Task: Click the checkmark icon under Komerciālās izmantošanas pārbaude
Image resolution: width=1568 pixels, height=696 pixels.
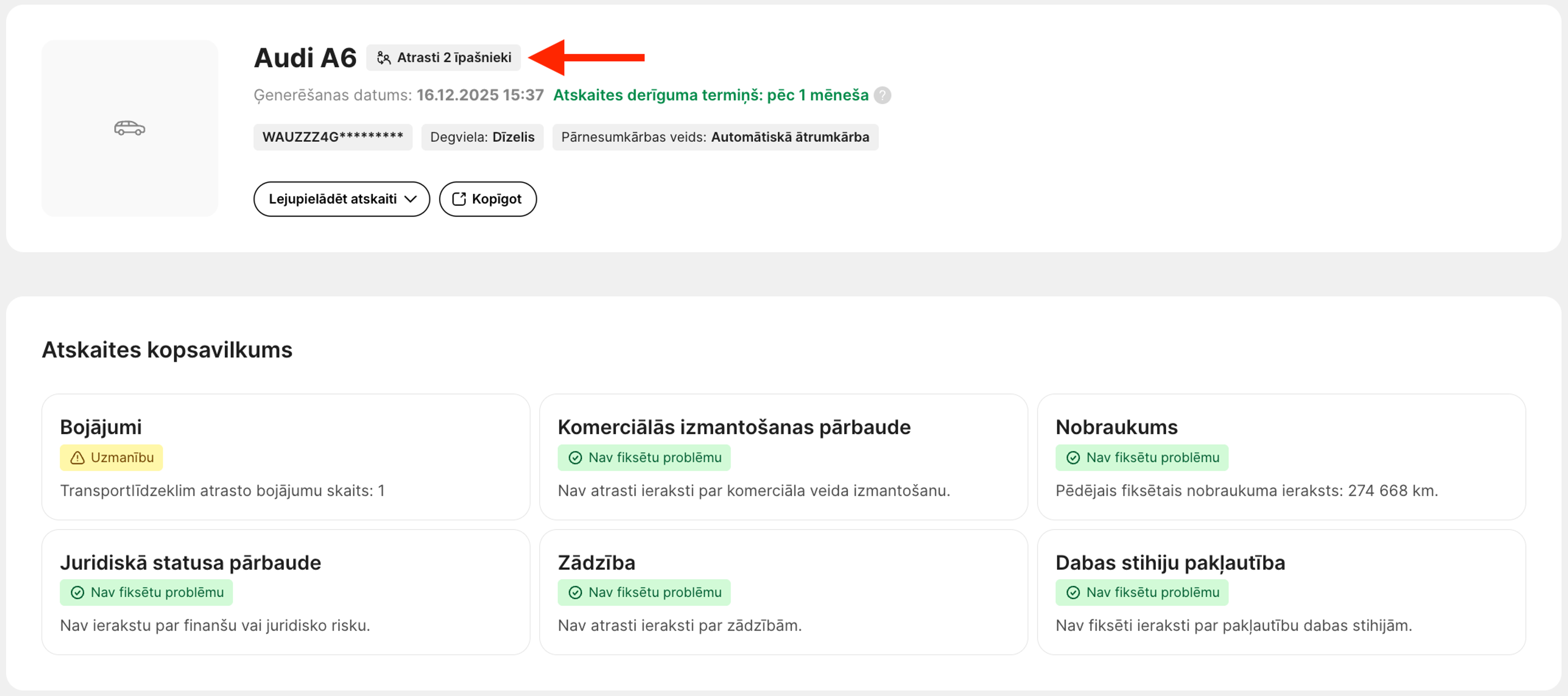Action: 575,458
